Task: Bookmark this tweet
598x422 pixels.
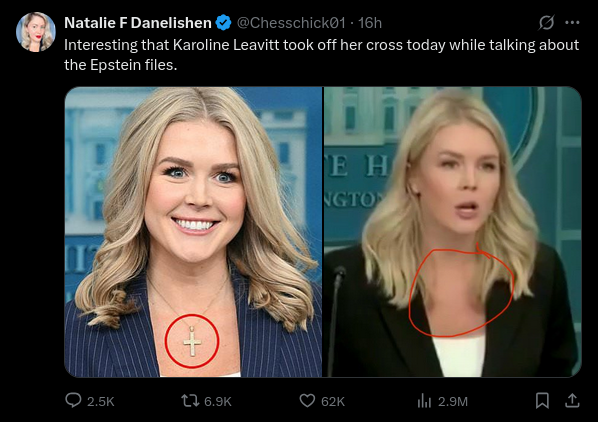Action: tap(542, 401)
